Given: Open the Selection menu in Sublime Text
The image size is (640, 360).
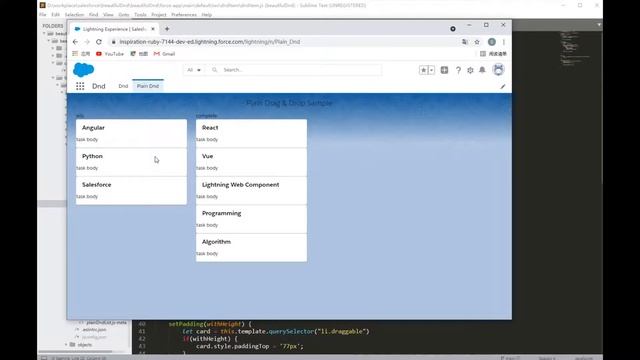Looking at the screenshot, I should tap(74, 15).
